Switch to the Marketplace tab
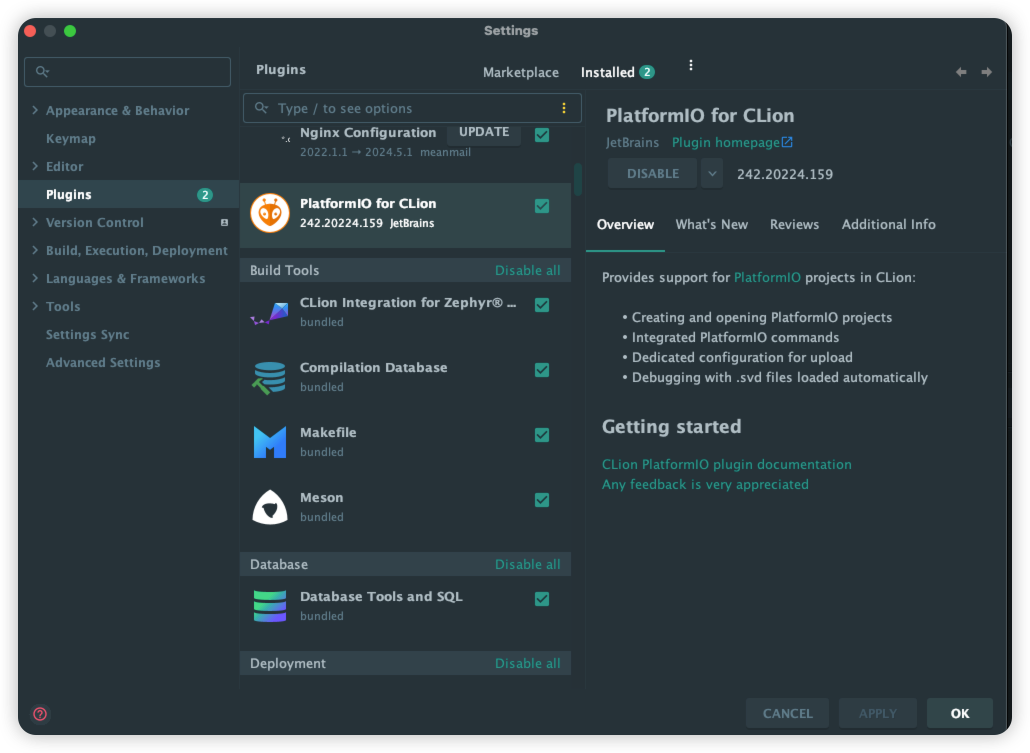Image resolution: width=1030 pixels, height=753 pixels. coord(521,72)
